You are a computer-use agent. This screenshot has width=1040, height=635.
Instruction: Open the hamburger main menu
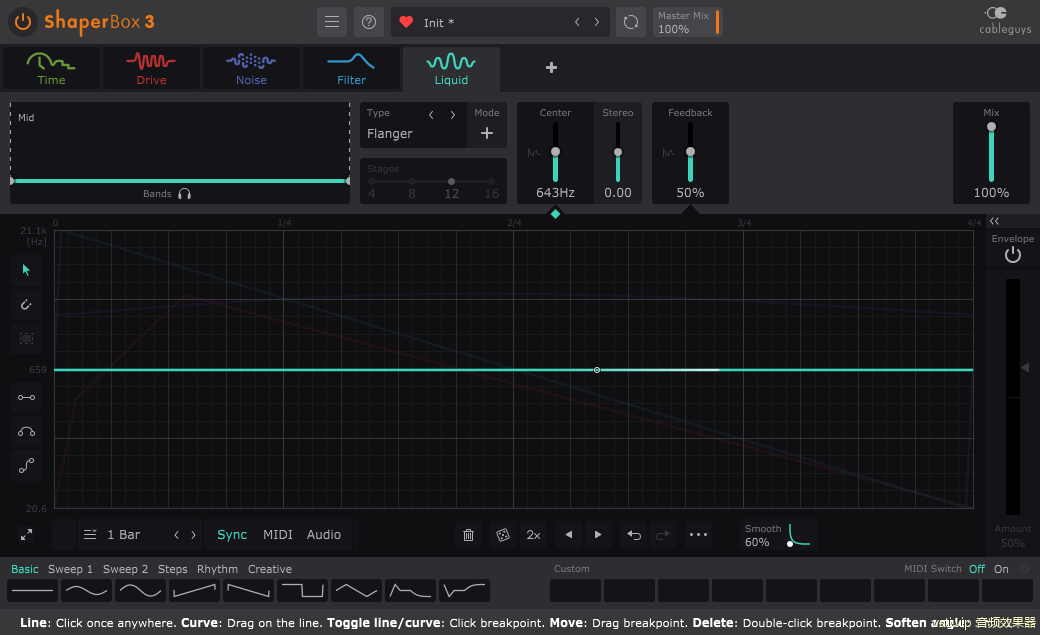(332, 22)
